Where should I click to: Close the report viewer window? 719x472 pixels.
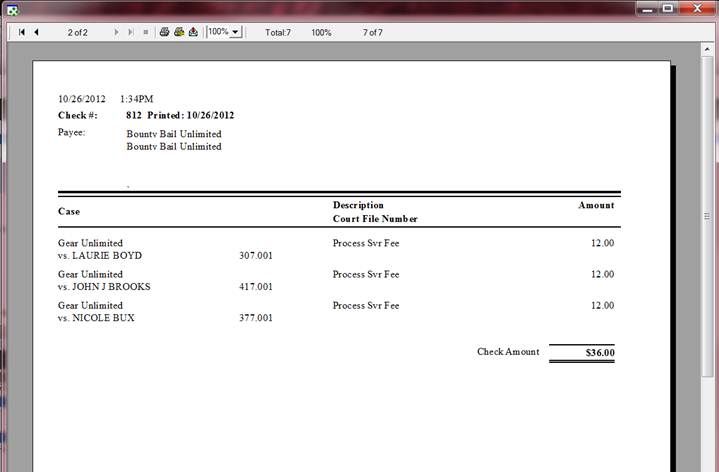[697, 8]
